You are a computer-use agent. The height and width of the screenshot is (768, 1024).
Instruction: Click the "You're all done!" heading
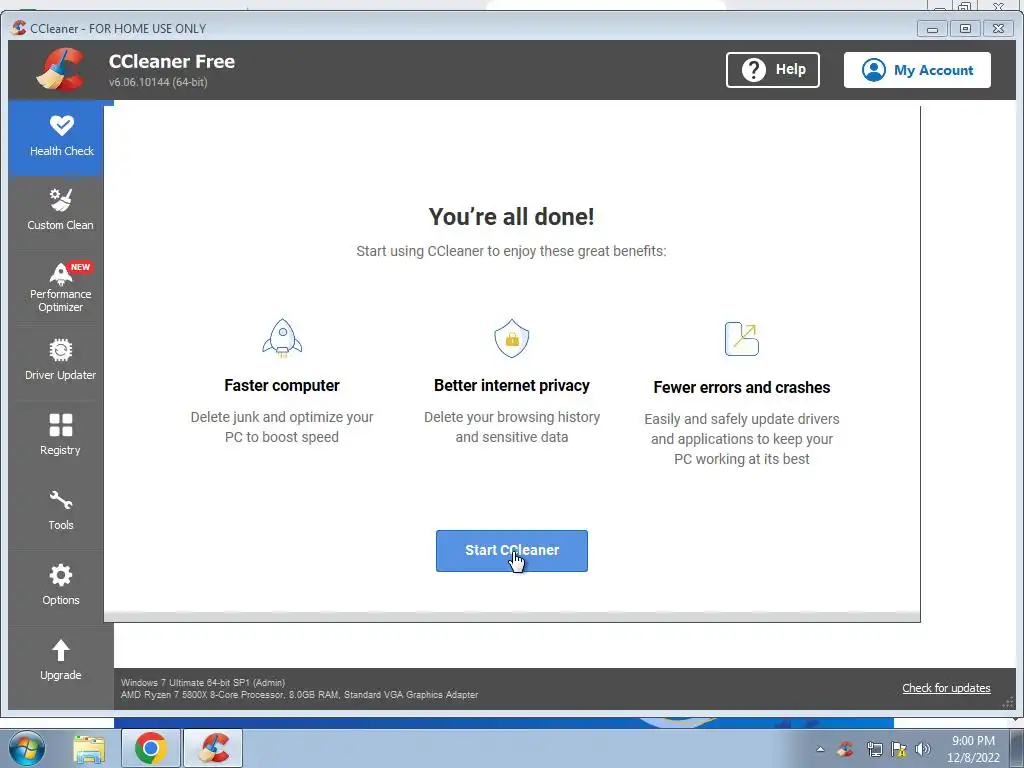point(511,217)
